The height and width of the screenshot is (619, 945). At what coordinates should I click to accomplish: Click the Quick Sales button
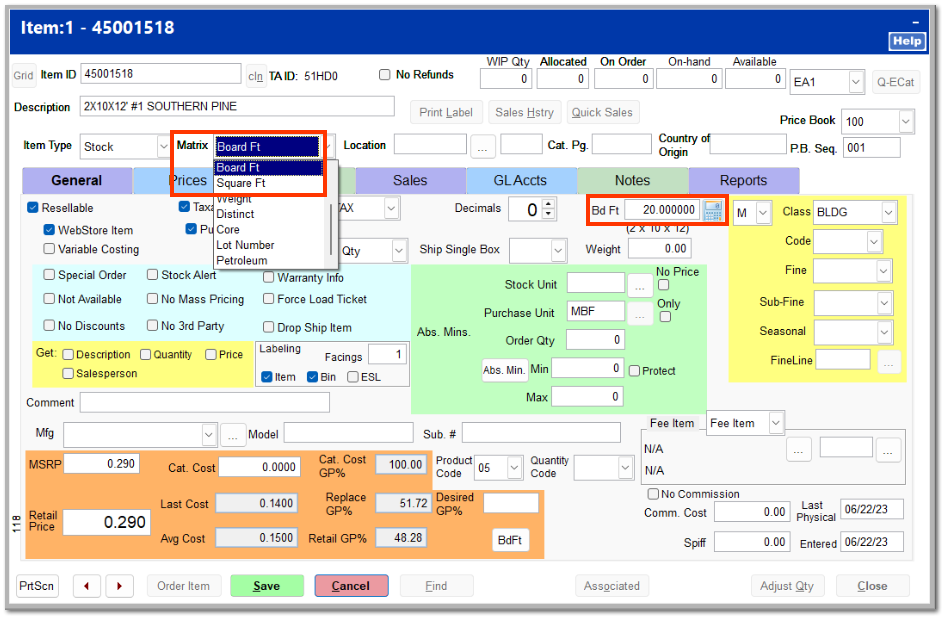602,113
